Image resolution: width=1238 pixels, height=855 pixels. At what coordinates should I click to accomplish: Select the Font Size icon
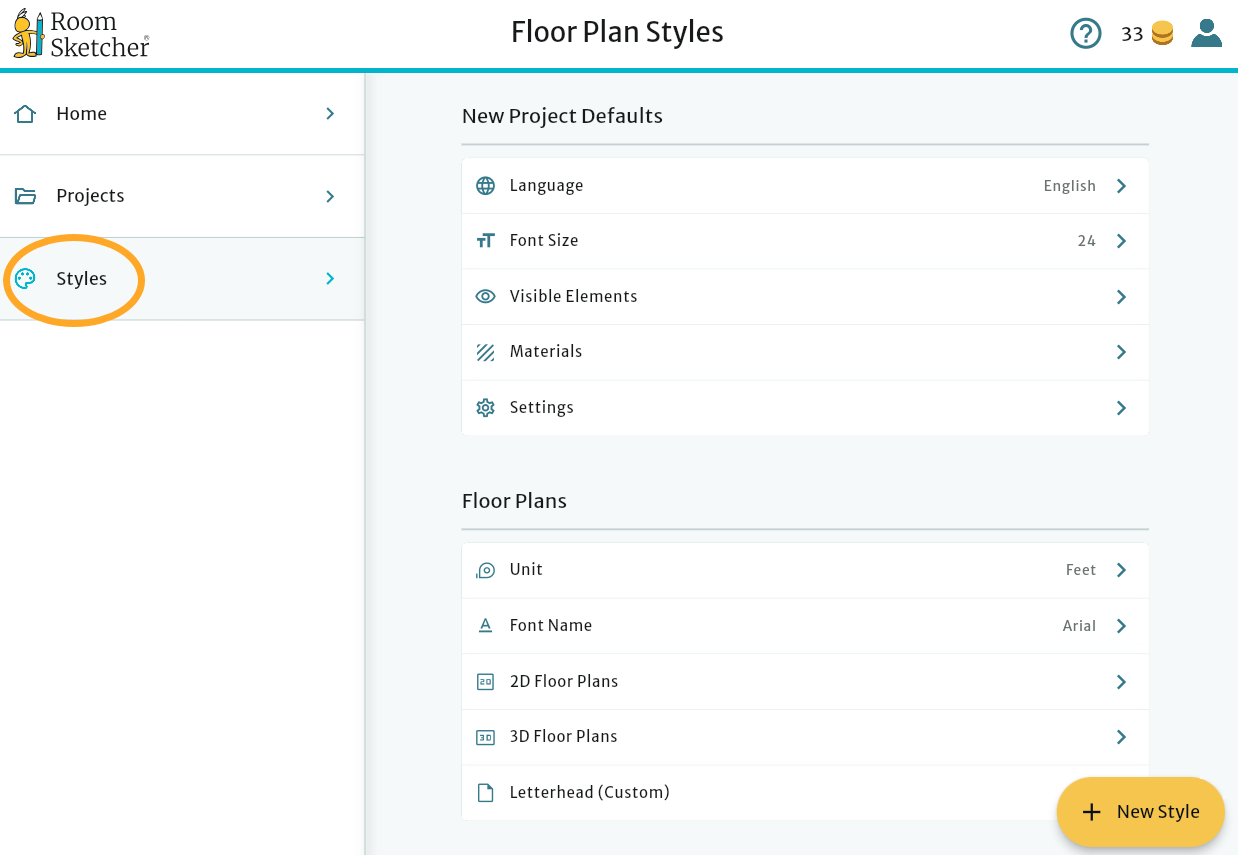pos(486,240)
